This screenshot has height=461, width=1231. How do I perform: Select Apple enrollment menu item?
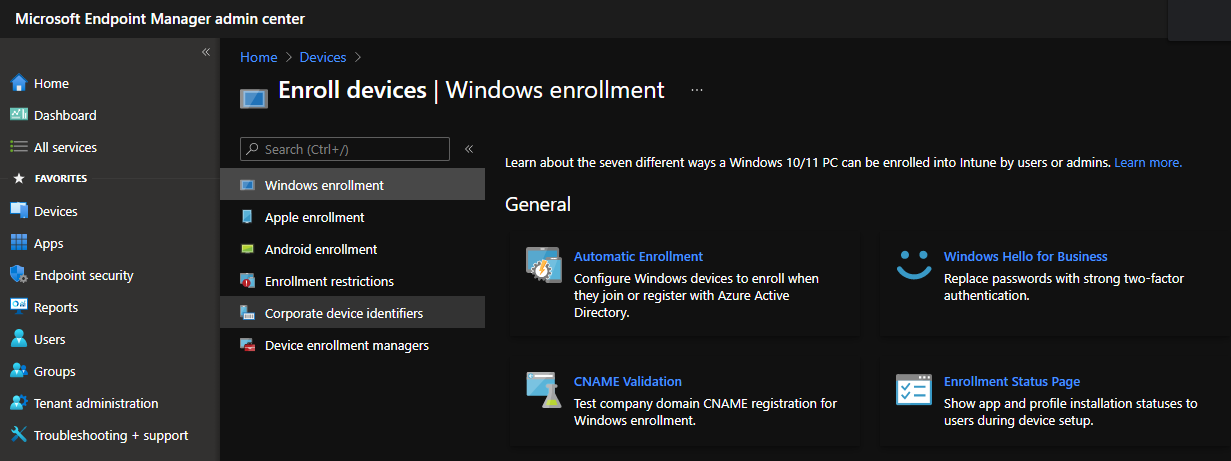tap(353, 217)
